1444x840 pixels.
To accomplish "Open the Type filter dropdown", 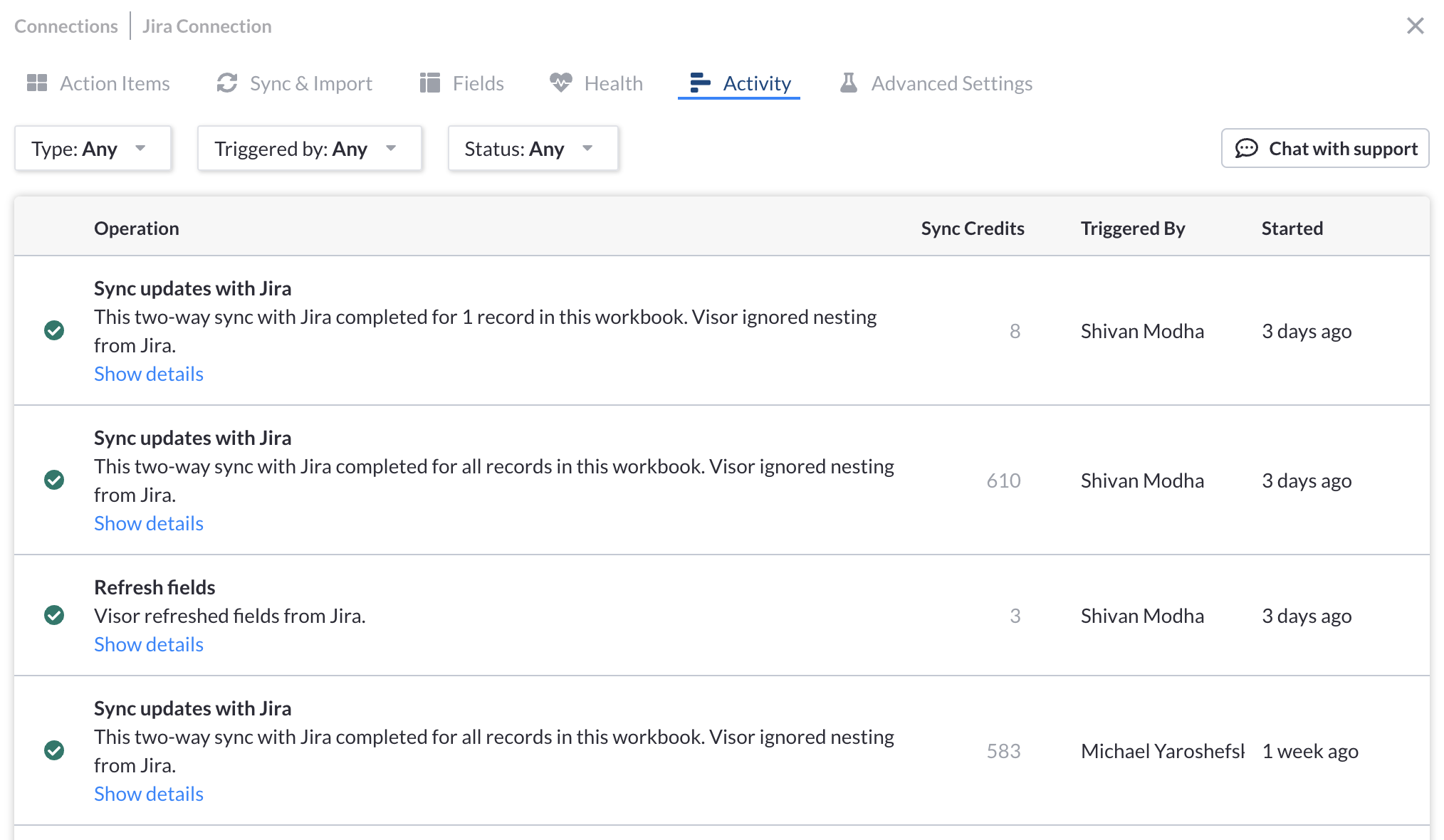I will (x=93, y=149).
